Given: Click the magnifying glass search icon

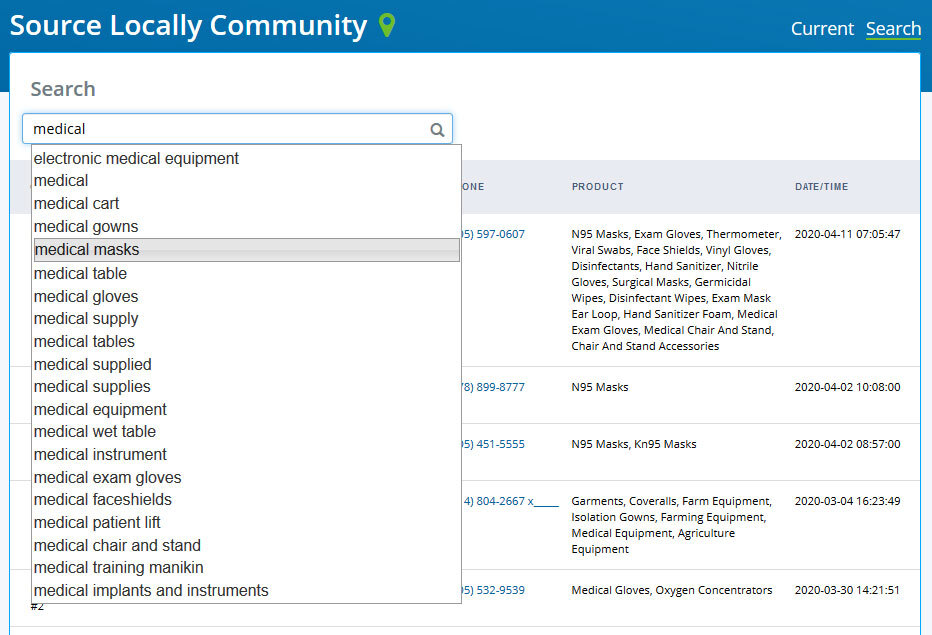Looking at the screenshot, I should [437, 129].
